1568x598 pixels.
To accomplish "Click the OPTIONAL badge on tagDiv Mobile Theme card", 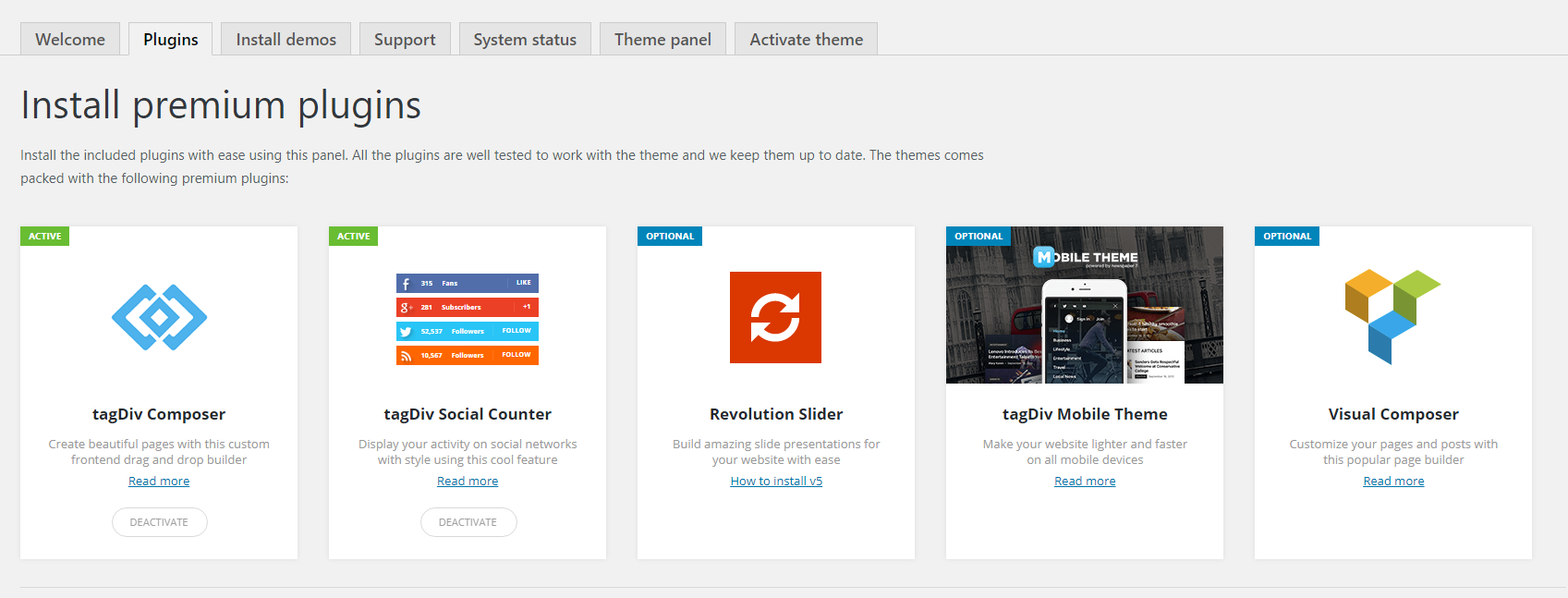I will click(978, 236).
